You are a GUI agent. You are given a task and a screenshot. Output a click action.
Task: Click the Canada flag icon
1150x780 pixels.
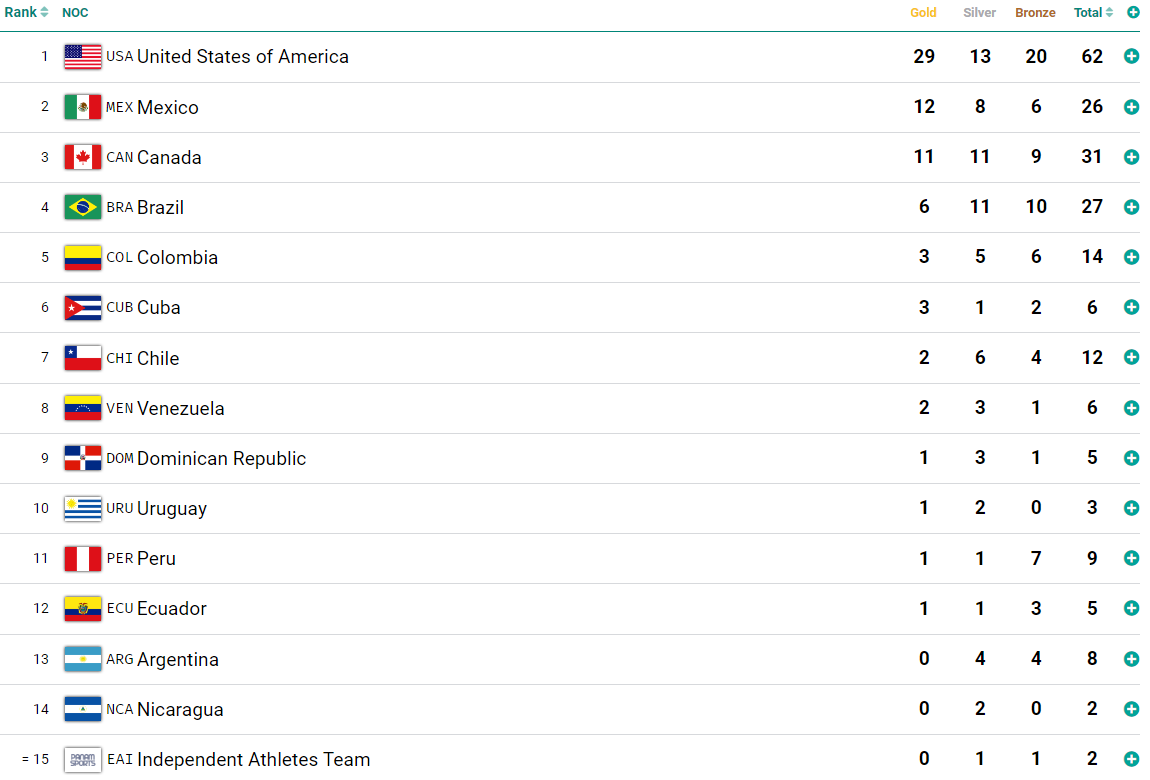click(83, 157)
